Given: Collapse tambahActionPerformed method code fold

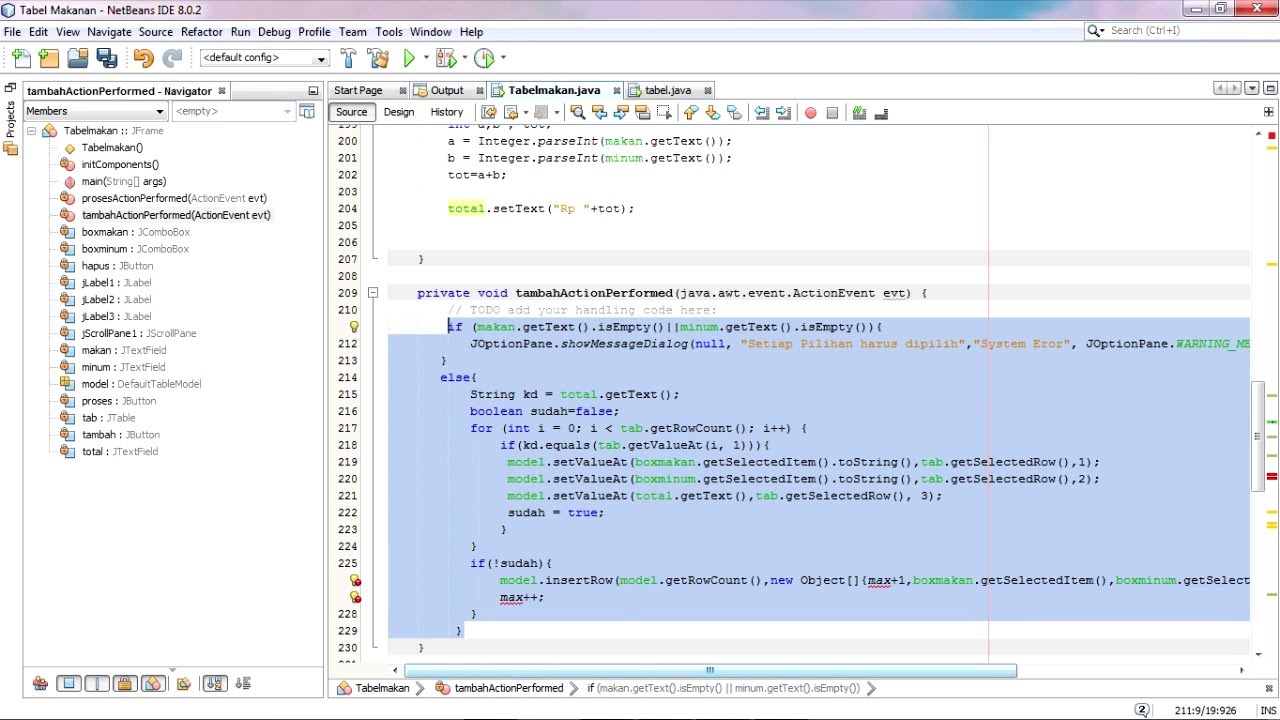Looking at the screenshot, I should click(x=372, y=293).
